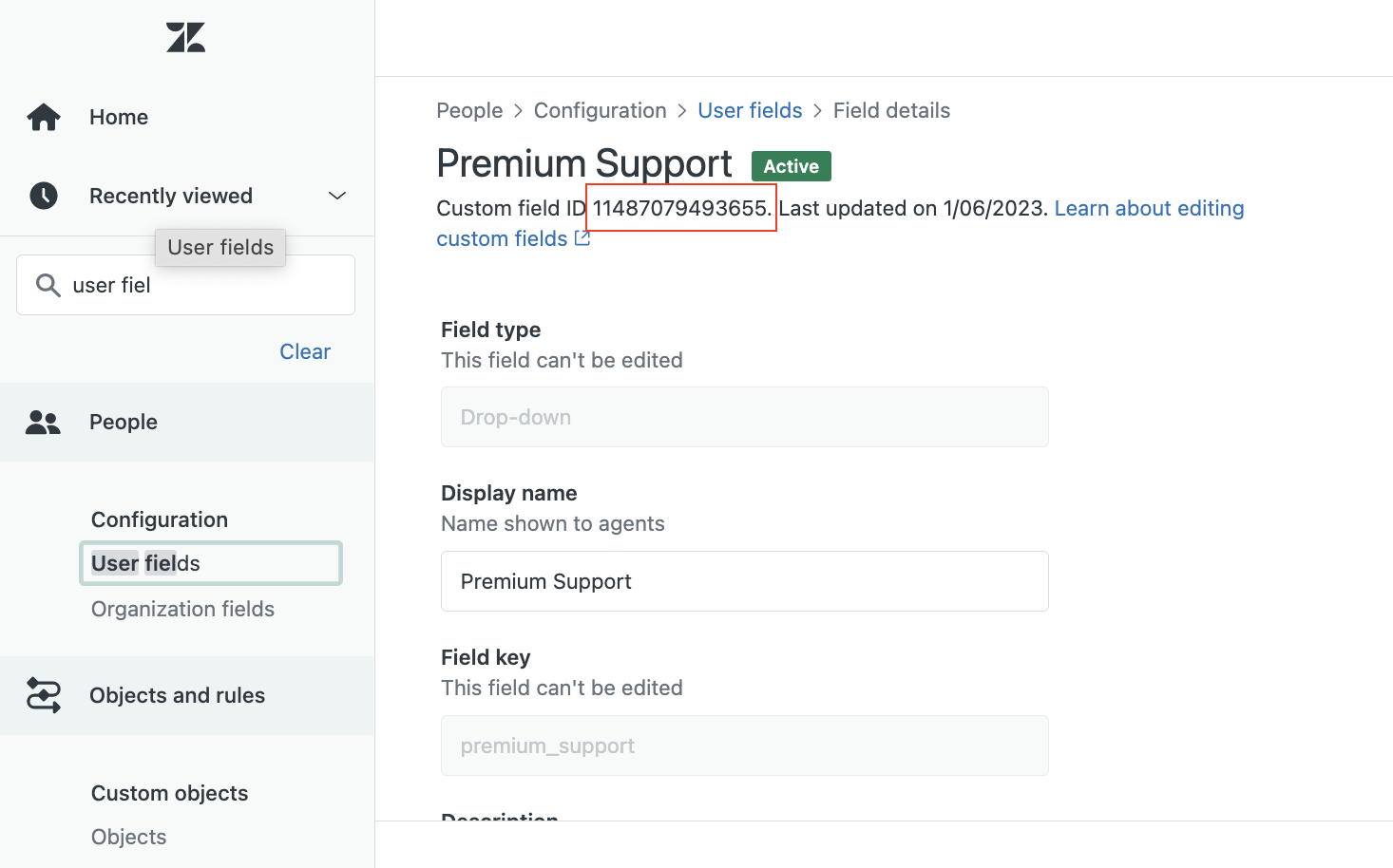1393x868 pixels.
Task: Click the Display name input field
Action: (744, 581)
